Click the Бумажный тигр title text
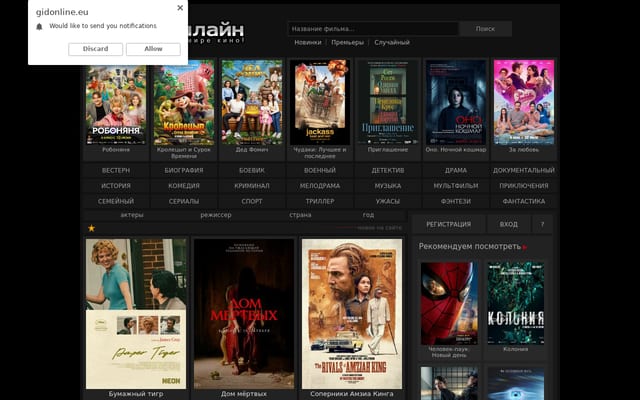The image size is (640, 400). pos(136,394)
